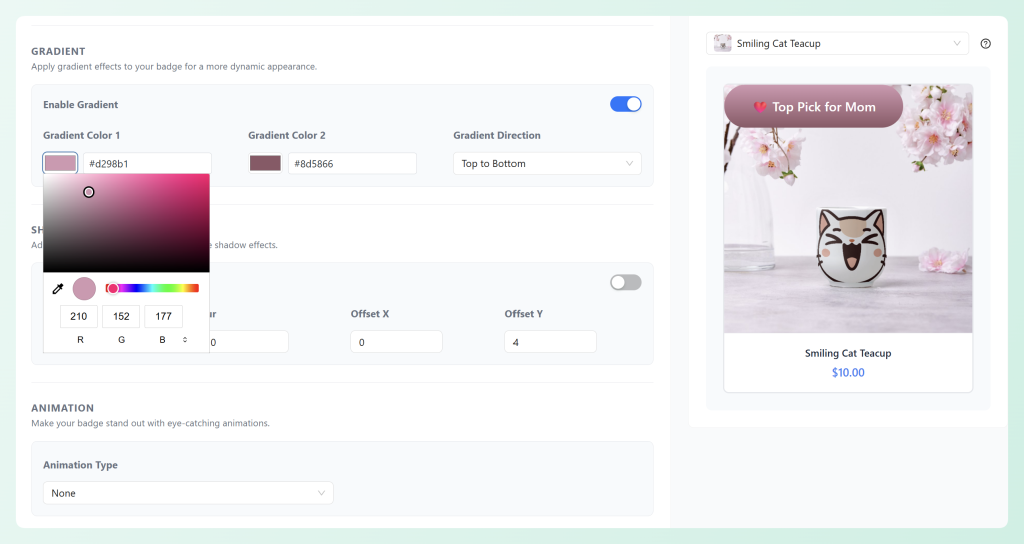This screenshot has width=1024, height=544.
Task: Click the saturation picker area handle
Action: coord(89,192)
